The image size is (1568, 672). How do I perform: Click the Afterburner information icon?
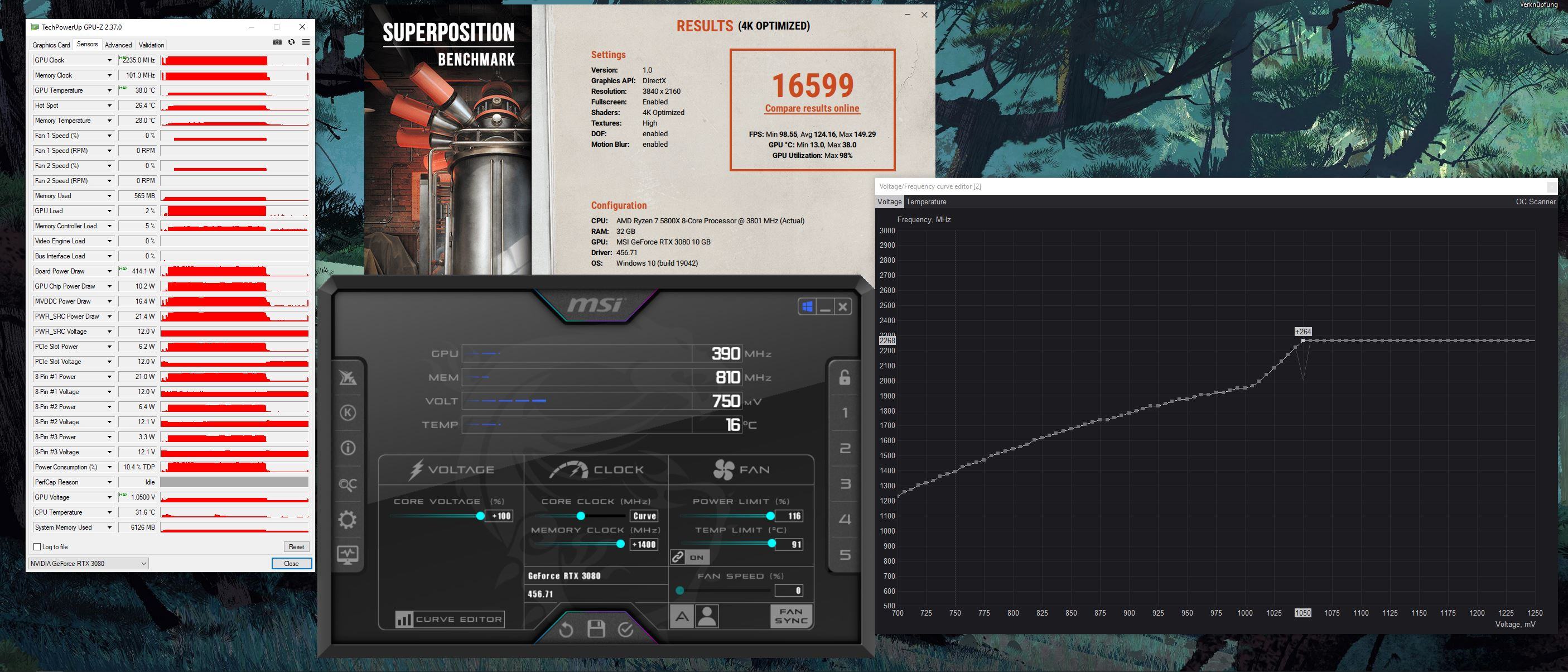348,448
